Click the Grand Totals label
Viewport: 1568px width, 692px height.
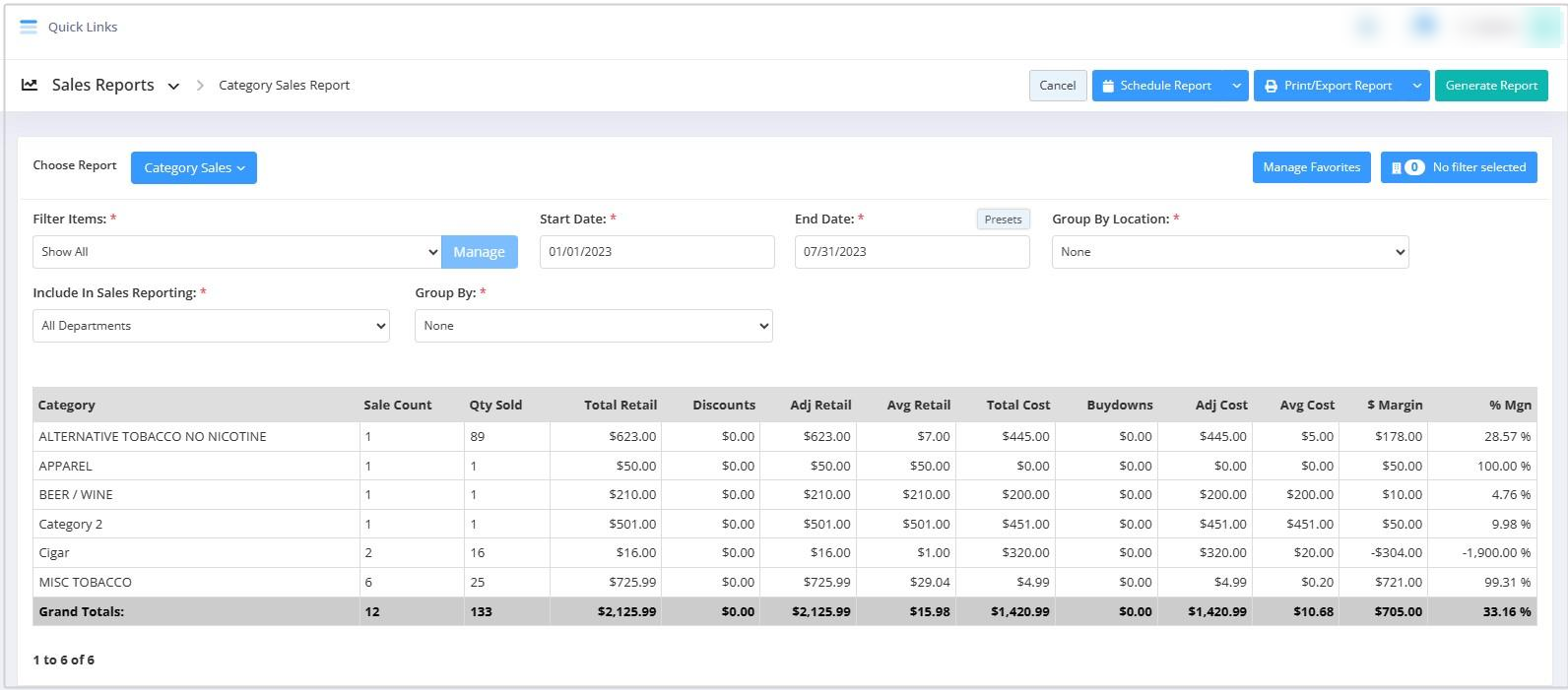pos(82,611)
